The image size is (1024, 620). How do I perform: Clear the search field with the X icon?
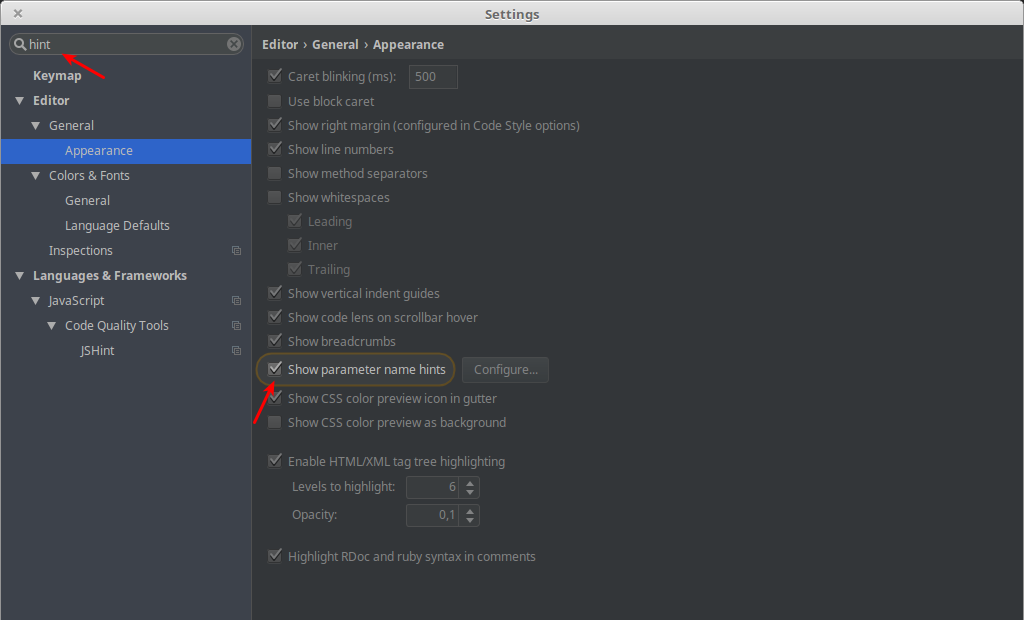tap(234, 44)
